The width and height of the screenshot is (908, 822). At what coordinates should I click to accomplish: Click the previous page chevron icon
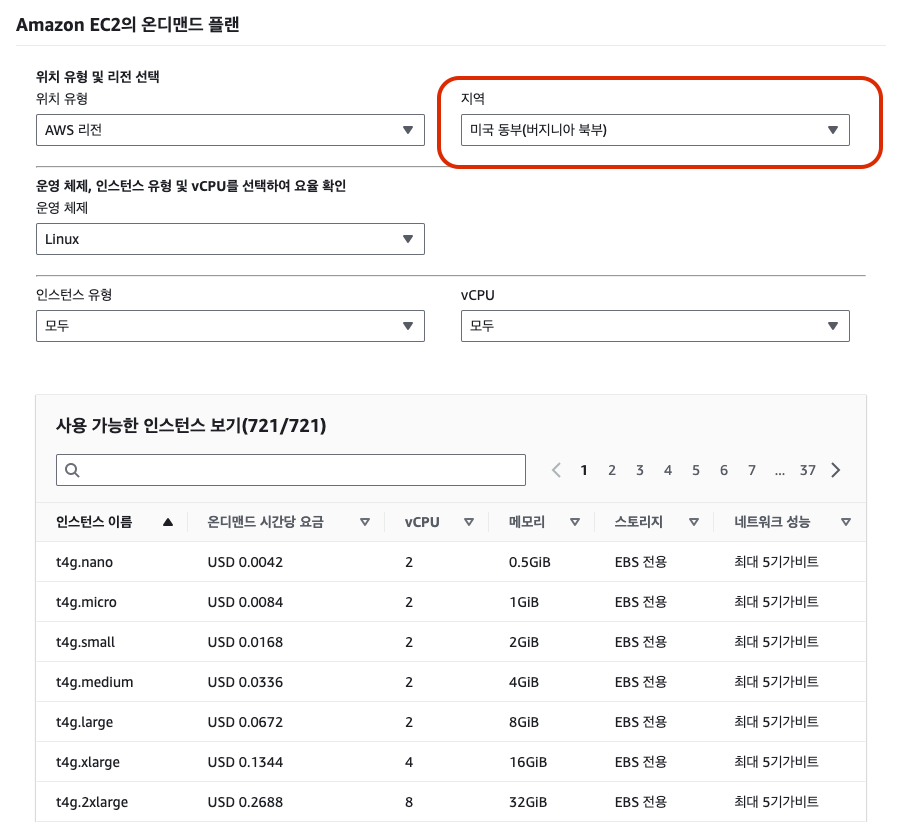[556, 470]
